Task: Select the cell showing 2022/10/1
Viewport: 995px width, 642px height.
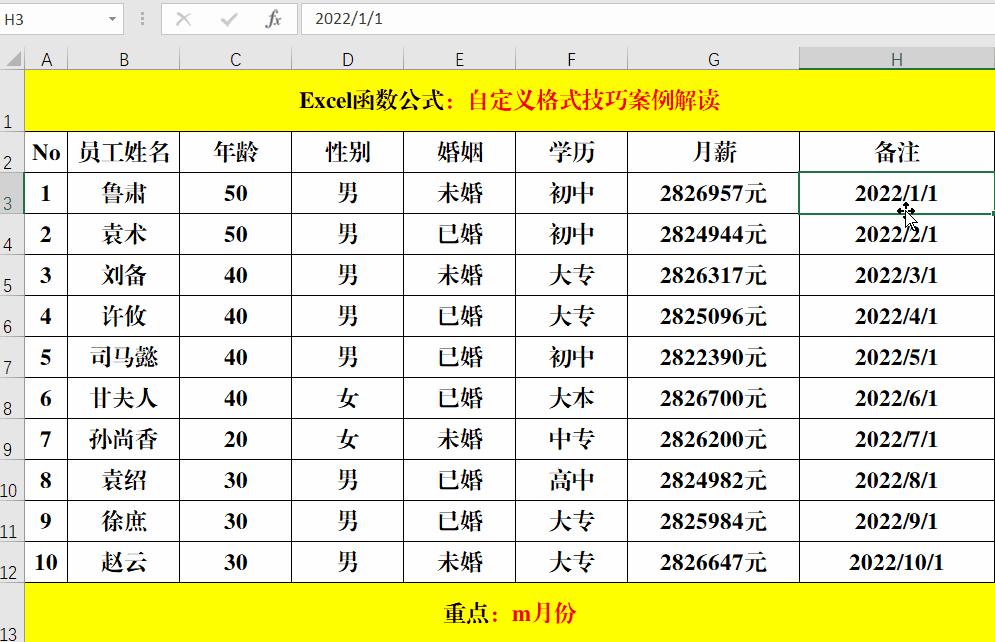Action: pos(896,562)
